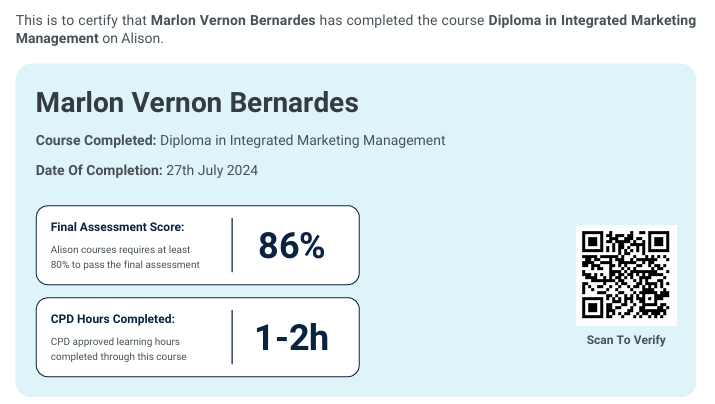This screenshot has width=715, height=404.
Task: Click the divider line beside 1-2h
Action: [232, 337]
